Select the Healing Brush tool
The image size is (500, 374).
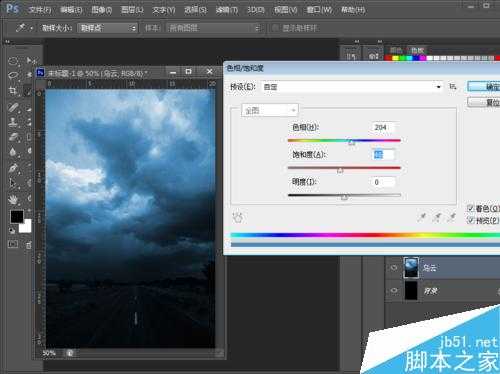point(13,107)
